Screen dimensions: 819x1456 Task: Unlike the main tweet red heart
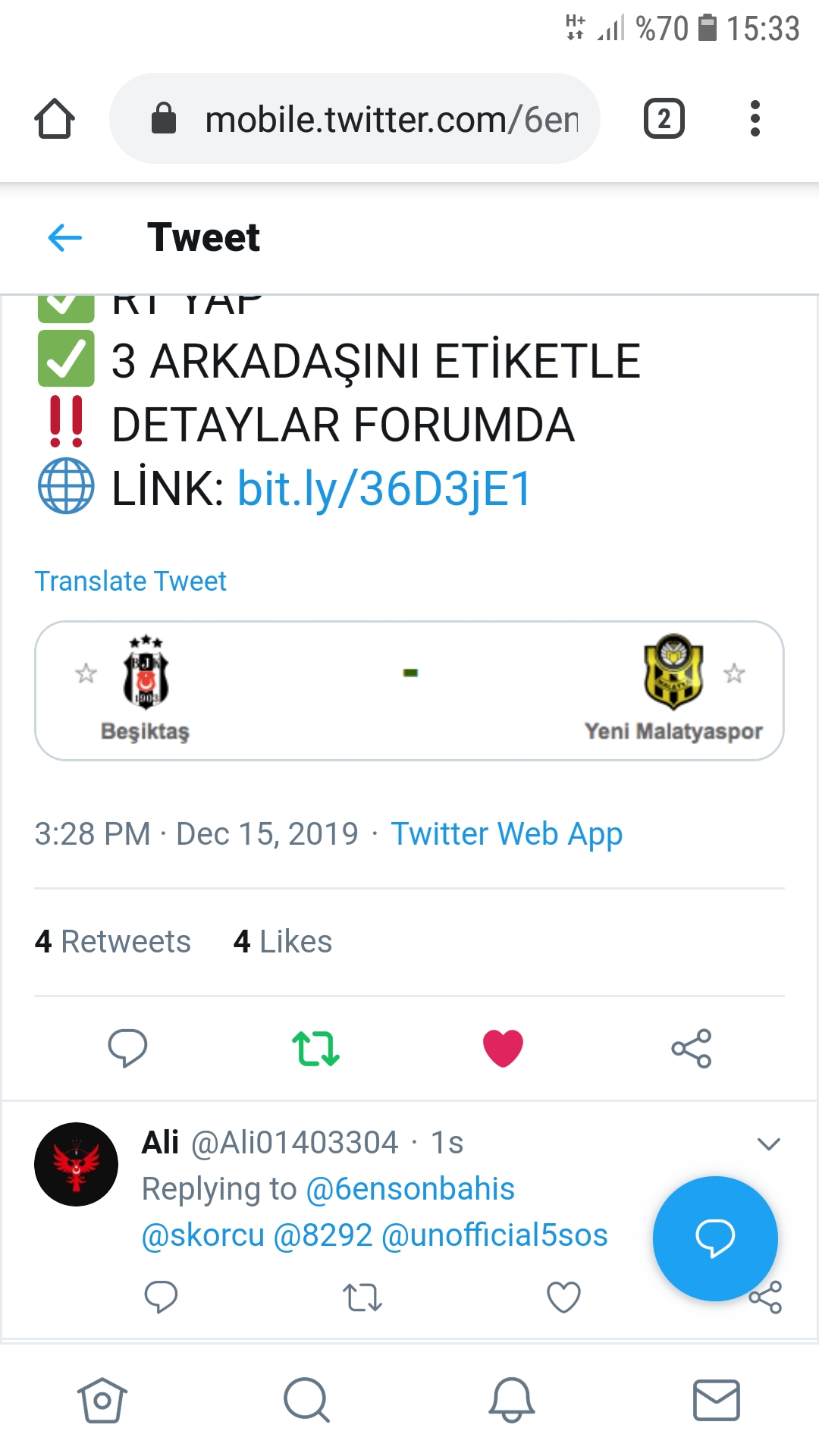(504, 1048)
